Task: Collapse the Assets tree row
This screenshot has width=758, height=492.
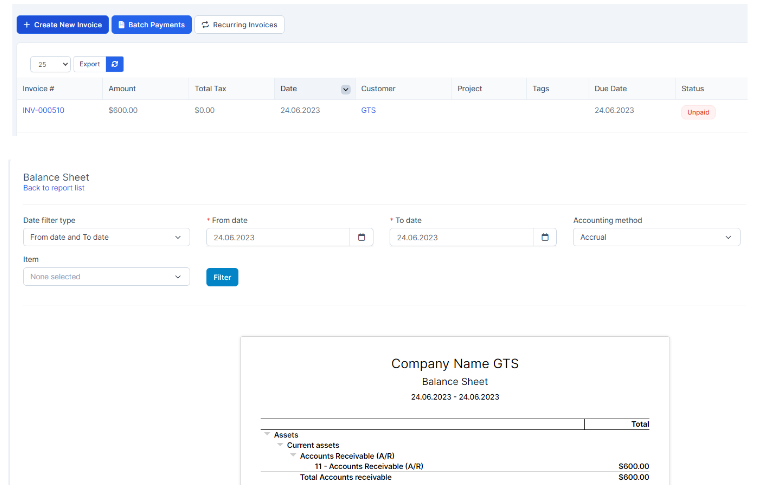Action: (x=267, y=434)
